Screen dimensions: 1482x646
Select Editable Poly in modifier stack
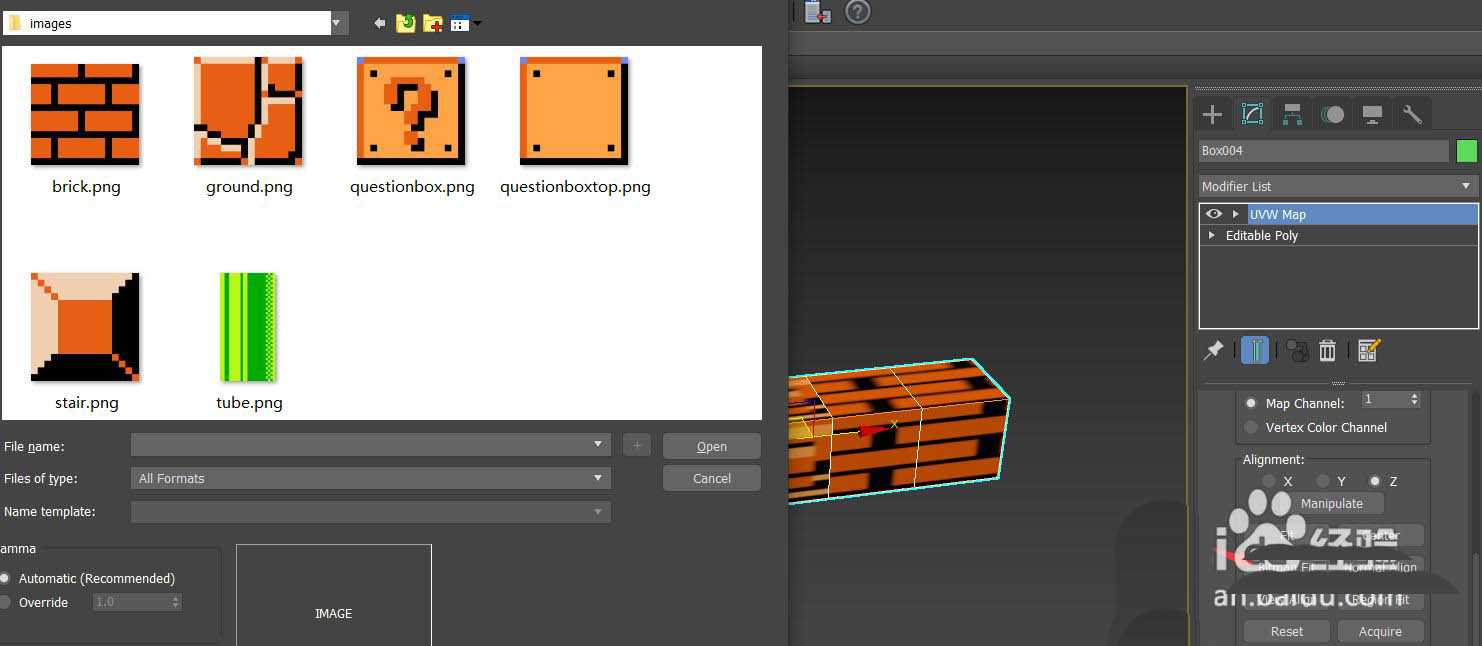click(1338, 235)
